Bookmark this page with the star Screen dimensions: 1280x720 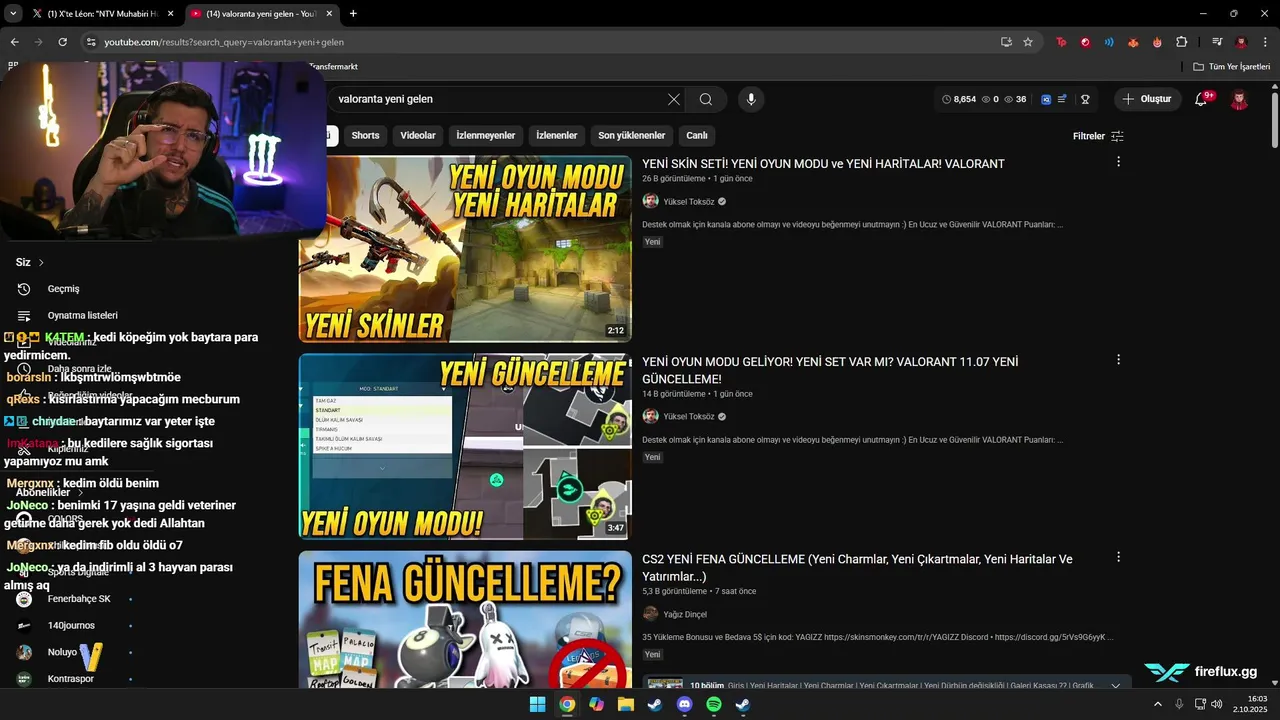click(1028, 42)
